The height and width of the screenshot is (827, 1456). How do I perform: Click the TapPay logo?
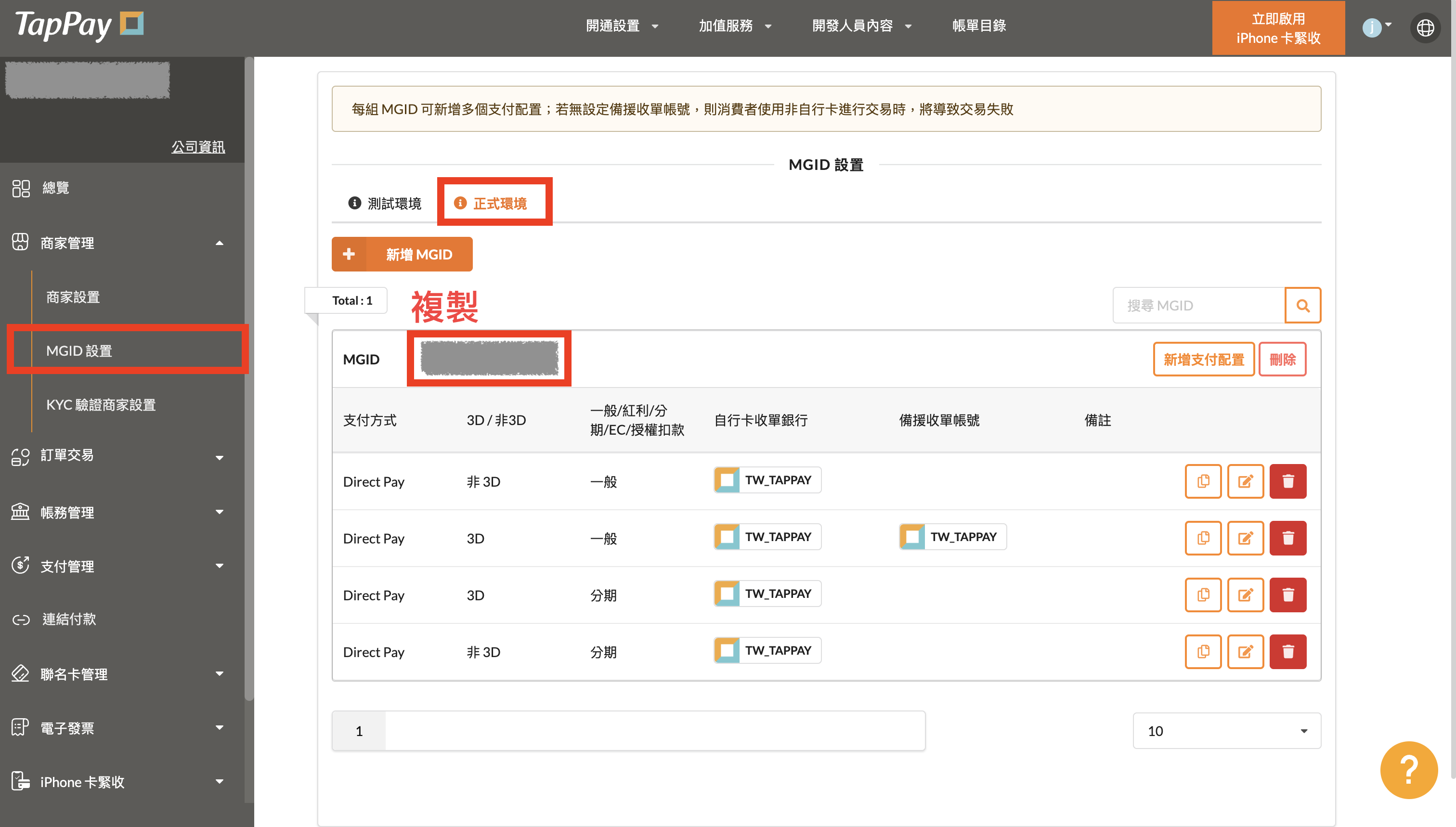click(x=79, y=25)
